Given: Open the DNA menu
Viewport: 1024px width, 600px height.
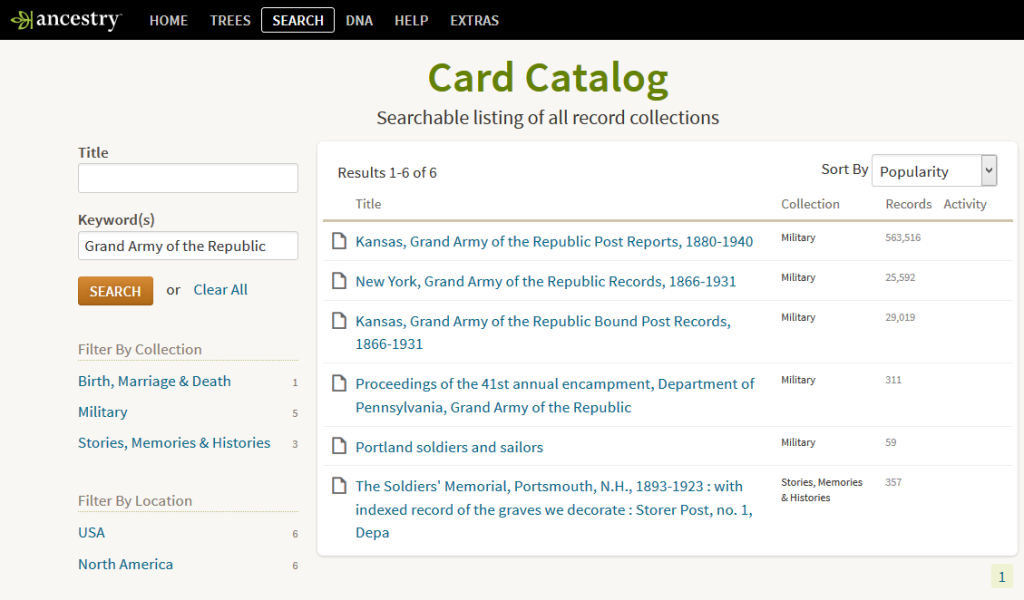Looking at the screenshot, I should (359, 21).
